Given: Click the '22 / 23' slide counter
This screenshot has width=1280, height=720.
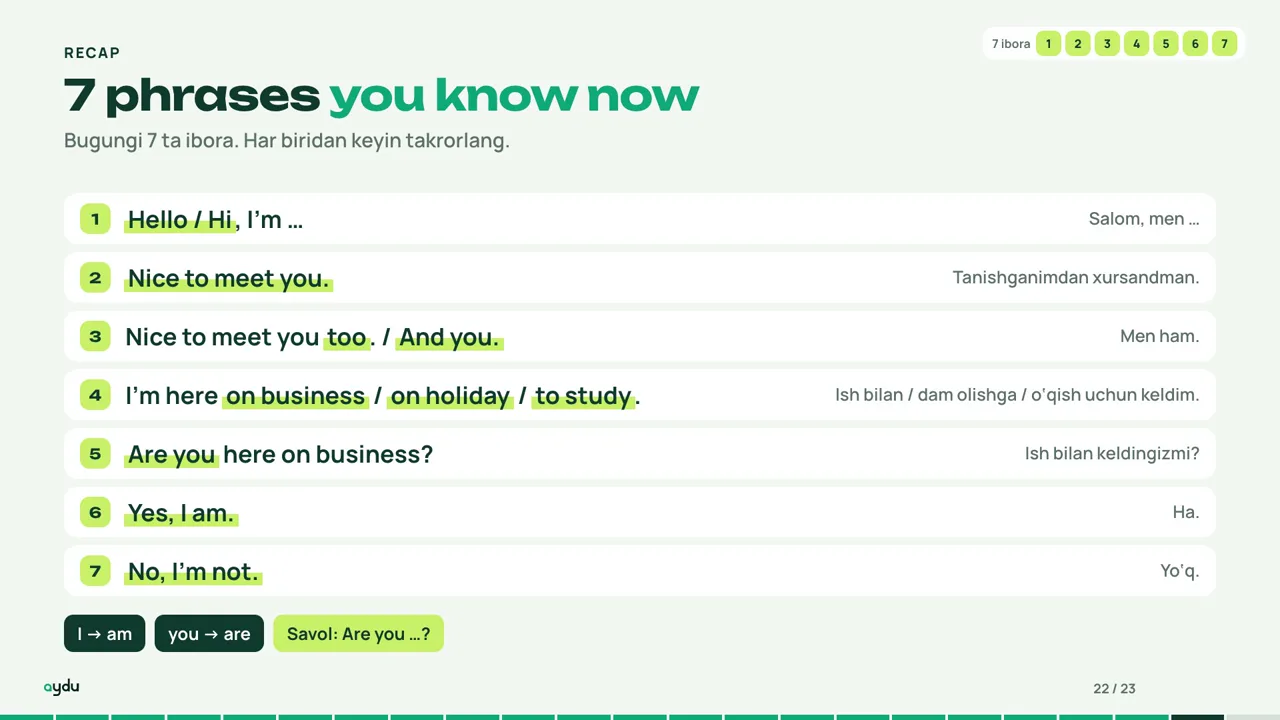Looking at the screenshot, I should 1114,689.
